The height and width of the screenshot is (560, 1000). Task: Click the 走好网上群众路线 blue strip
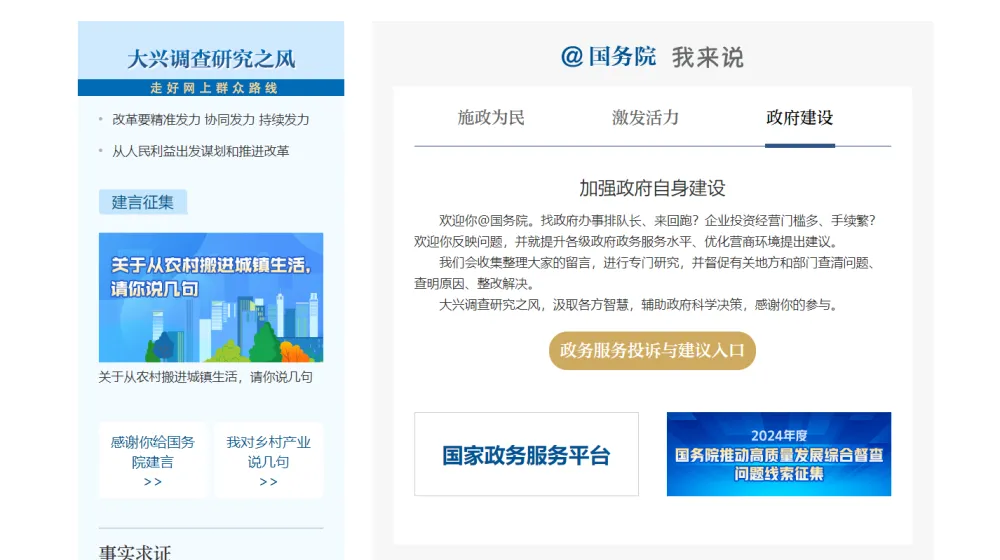point(211,88)
